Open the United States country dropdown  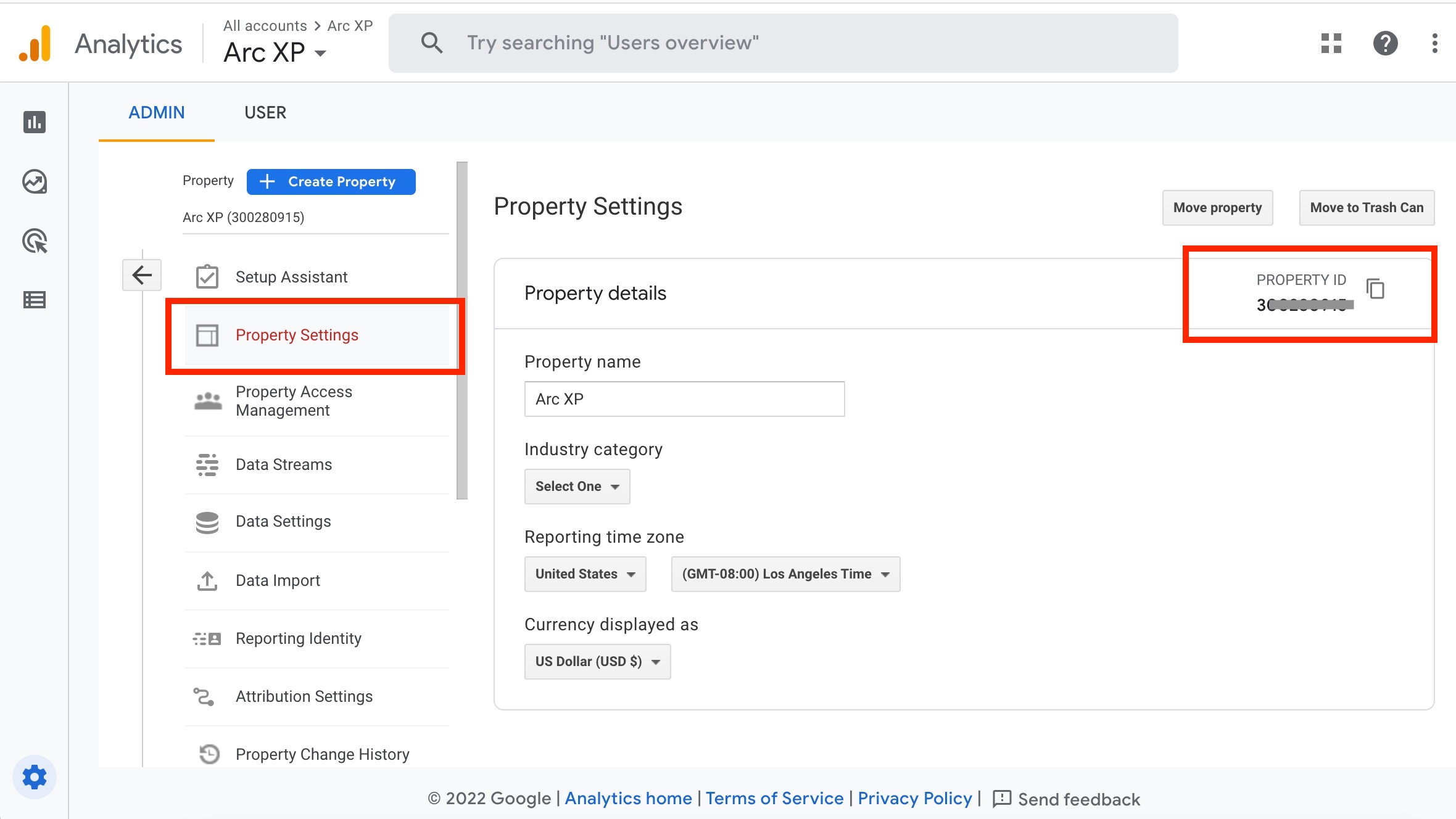click(x=585, y=574)
